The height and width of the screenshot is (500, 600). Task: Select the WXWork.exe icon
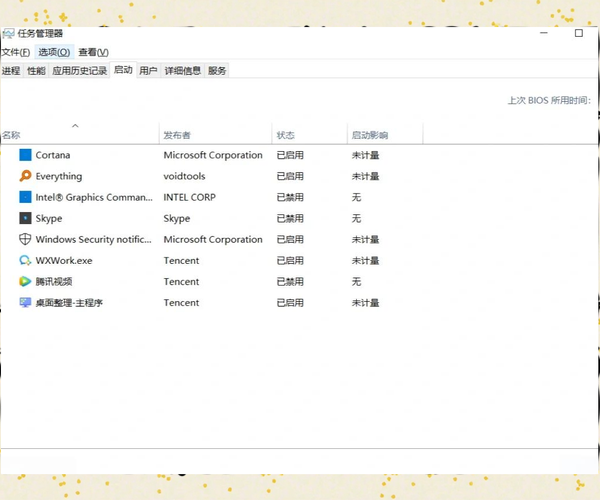click(x=26, y=260)
